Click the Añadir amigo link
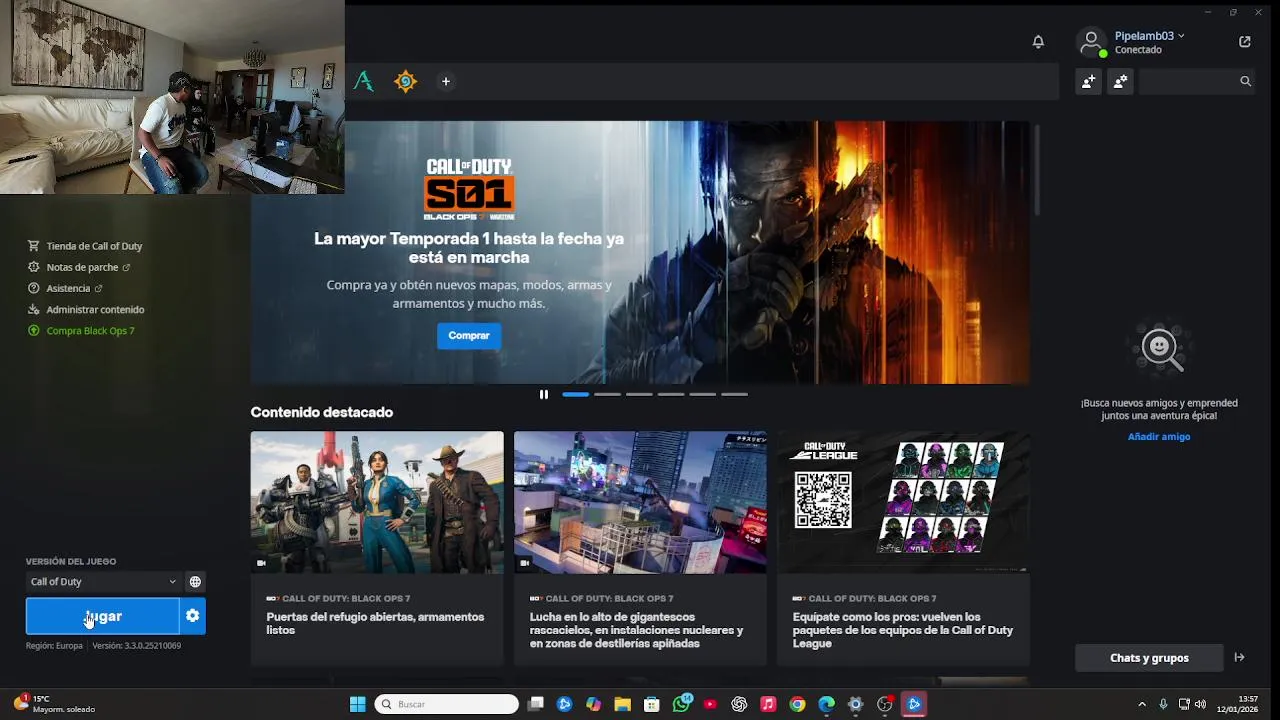Screen dimensions: 1280x720 (1159, 436)
